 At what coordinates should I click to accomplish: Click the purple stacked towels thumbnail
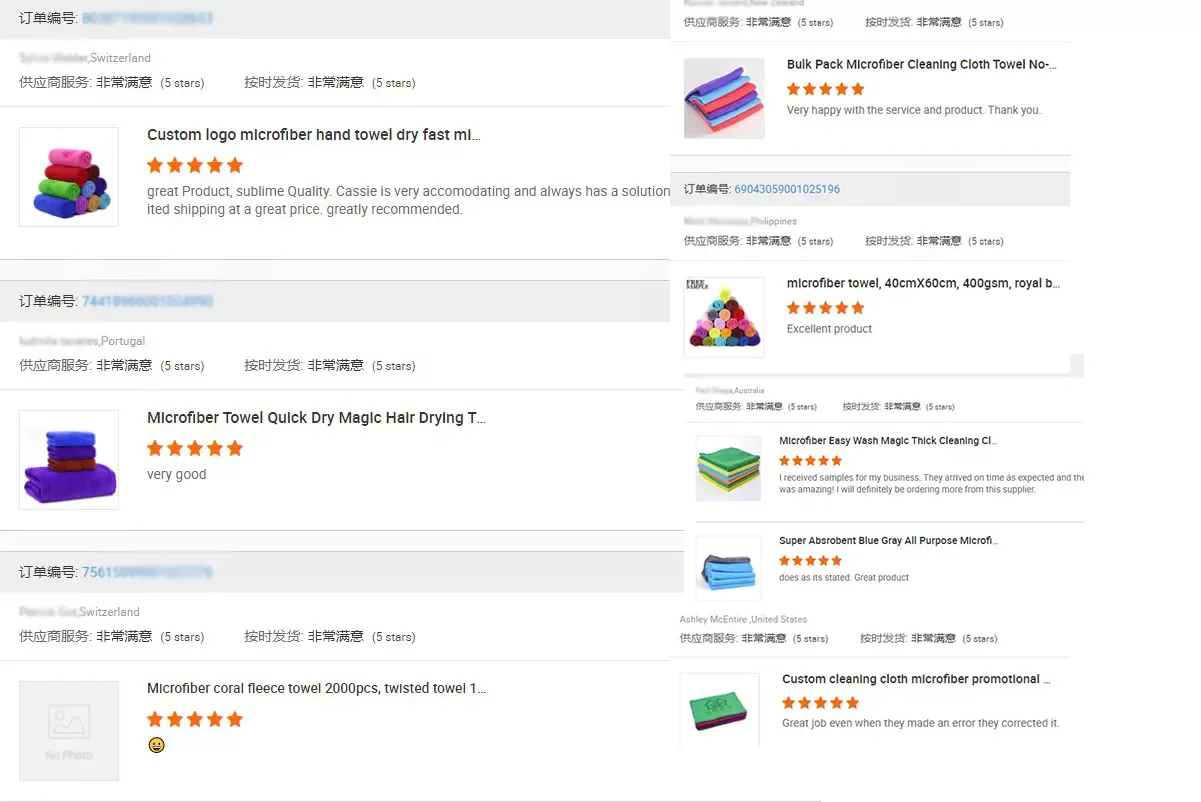click(x=69, y=460)
